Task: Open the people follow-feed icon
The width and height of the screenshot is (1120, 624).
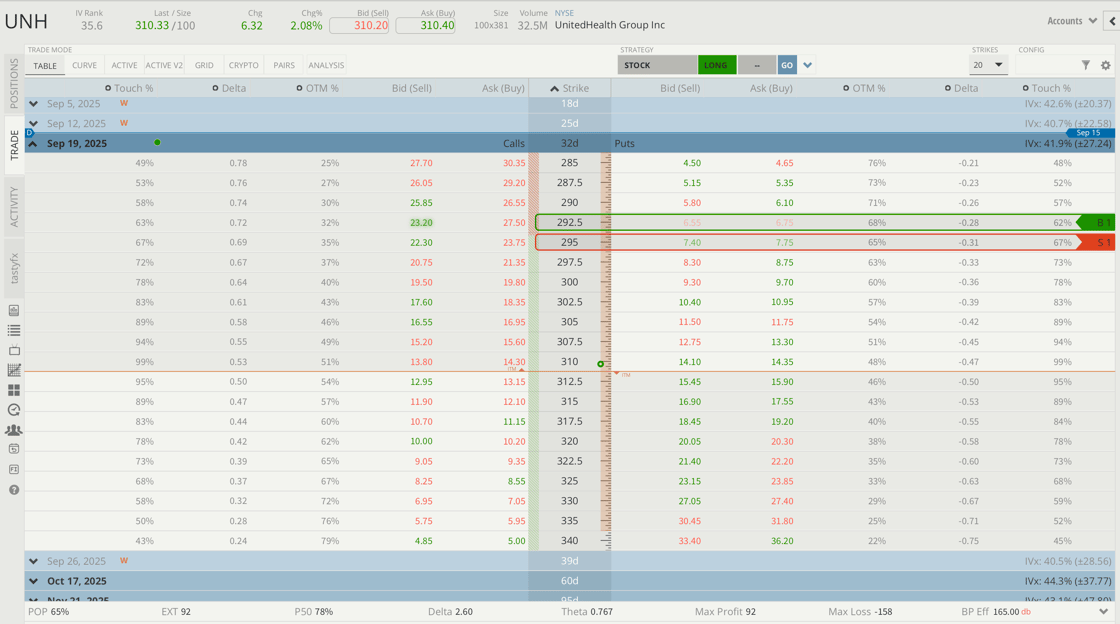Action: tap(14, 430)
